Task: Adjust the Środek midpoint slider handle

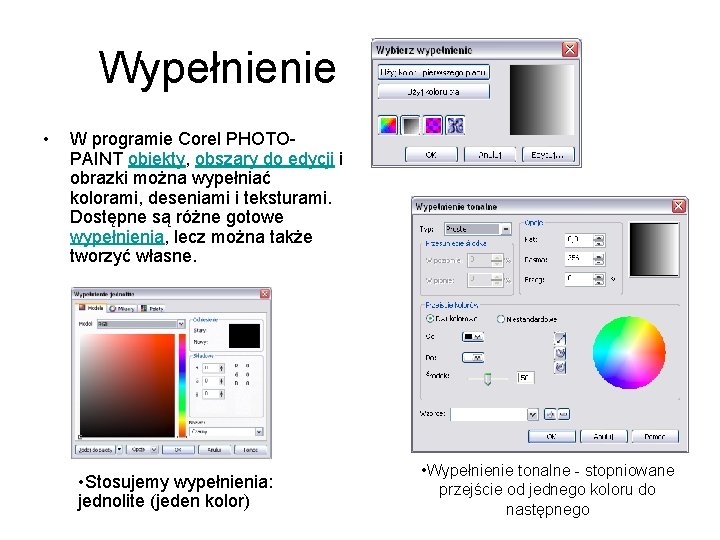Action: click(x=488, y=379)
